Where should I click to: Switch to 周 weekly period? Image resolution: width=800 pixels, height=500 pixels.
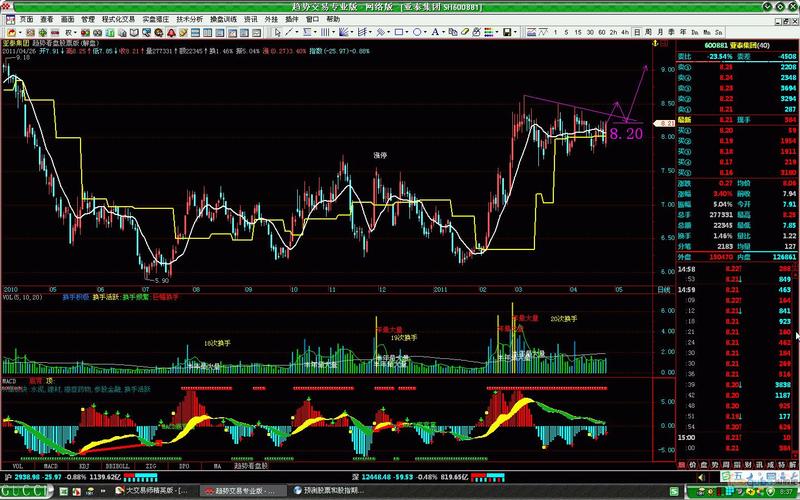click(x=648, y=32)
